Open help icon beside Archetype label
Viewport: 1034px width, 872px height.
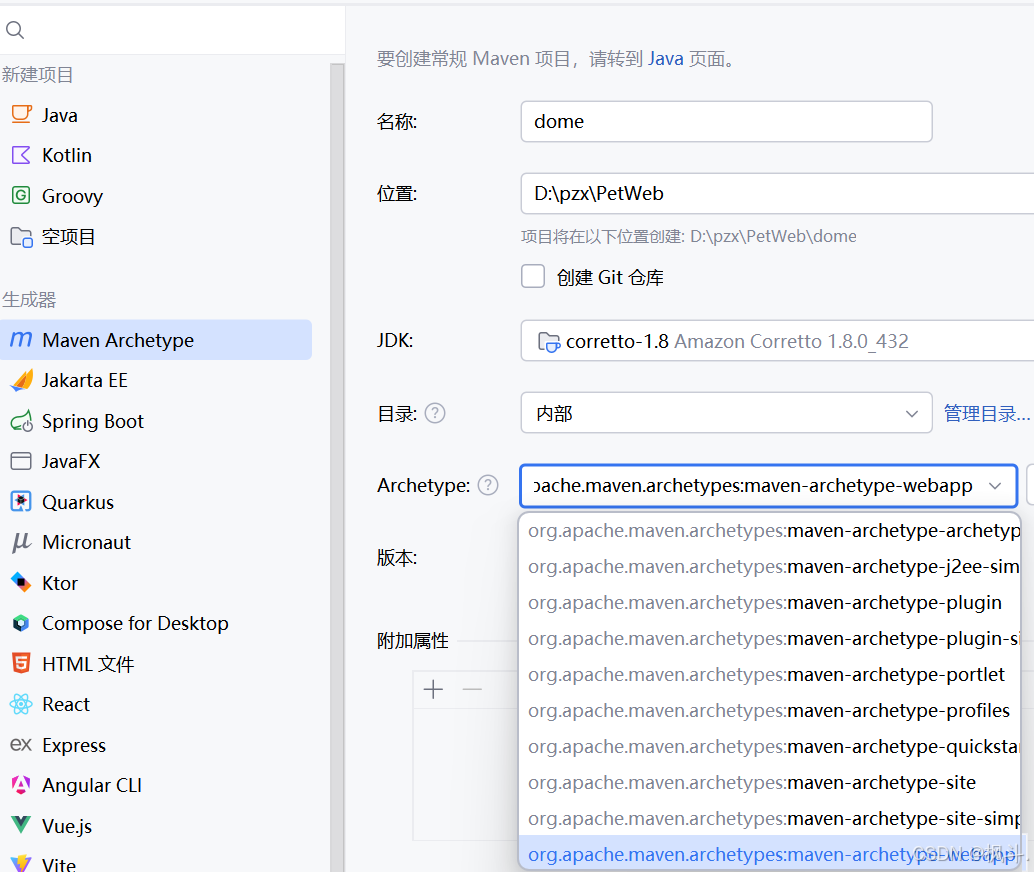pos(487,485)
